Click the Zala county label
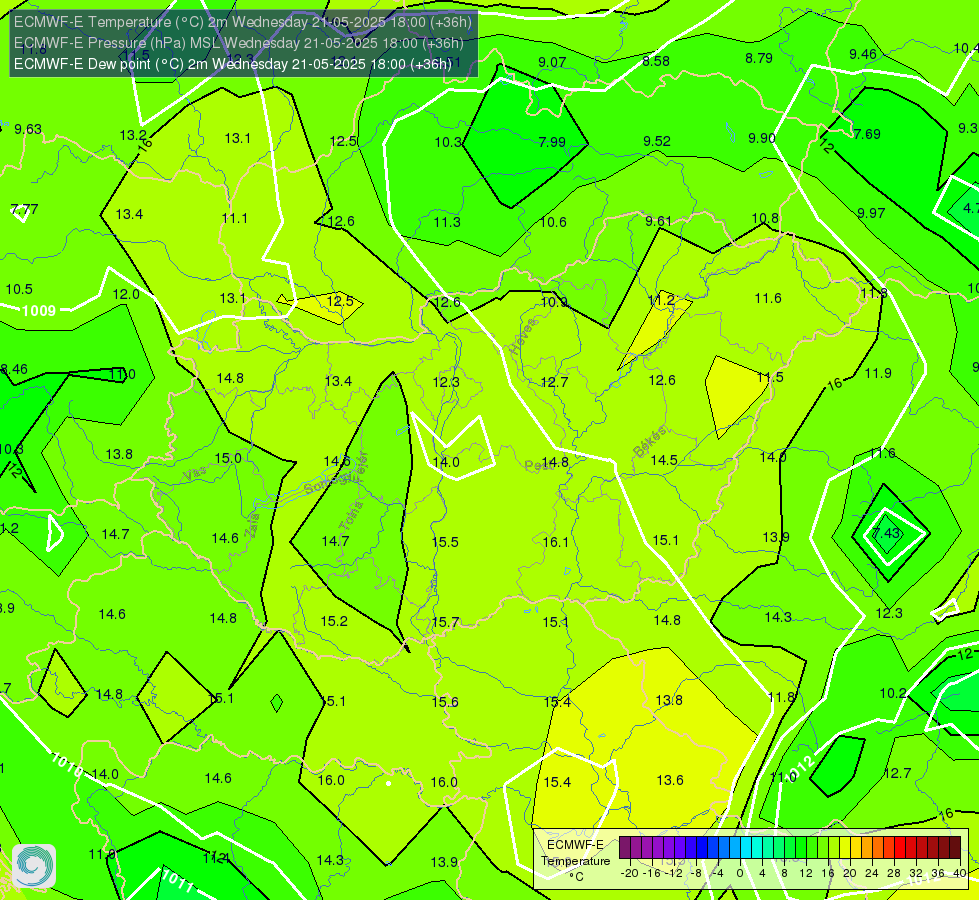979x900 pixels. 252,526
